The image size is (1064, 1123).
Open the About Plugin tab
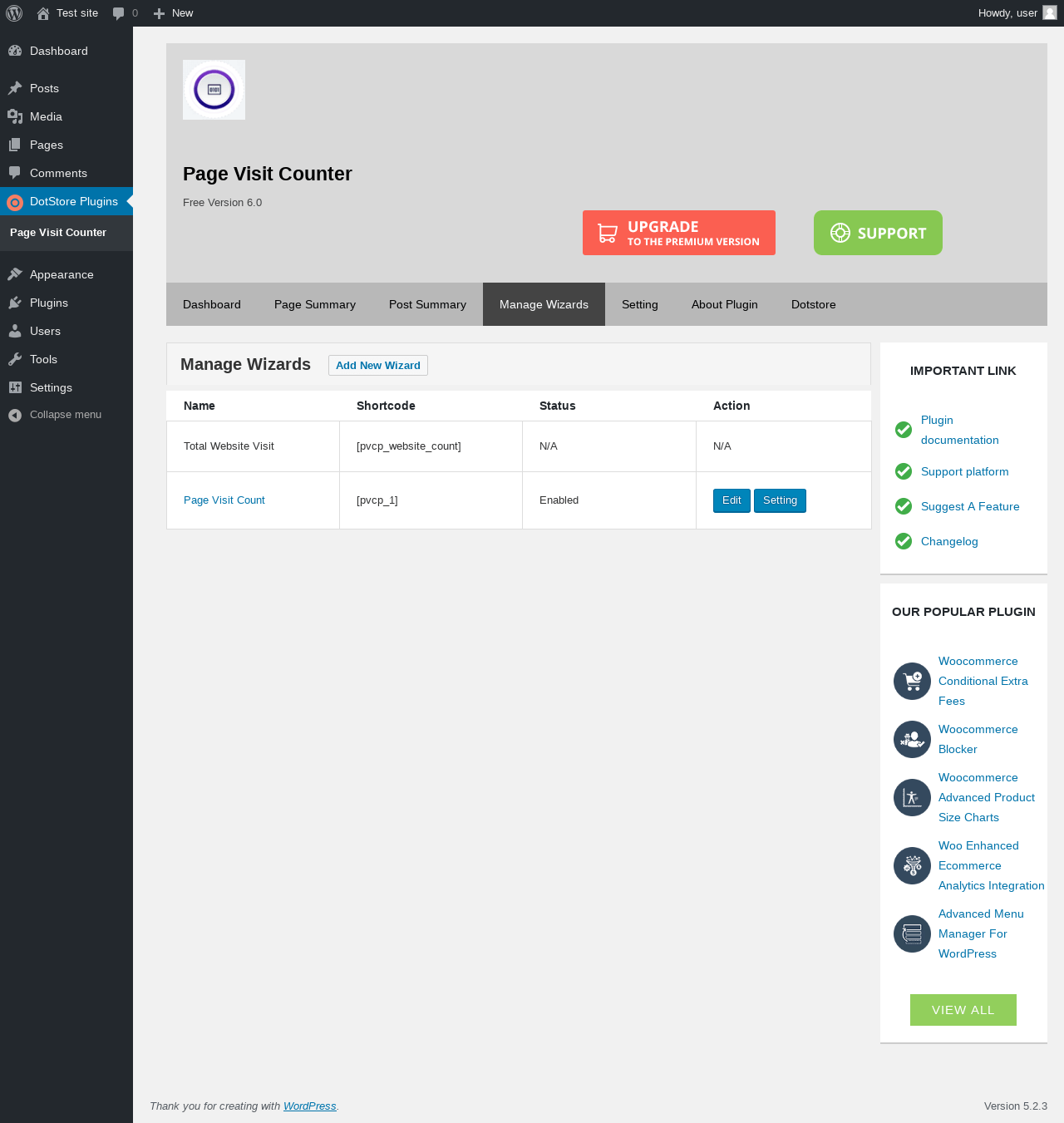tap(725, 304)
